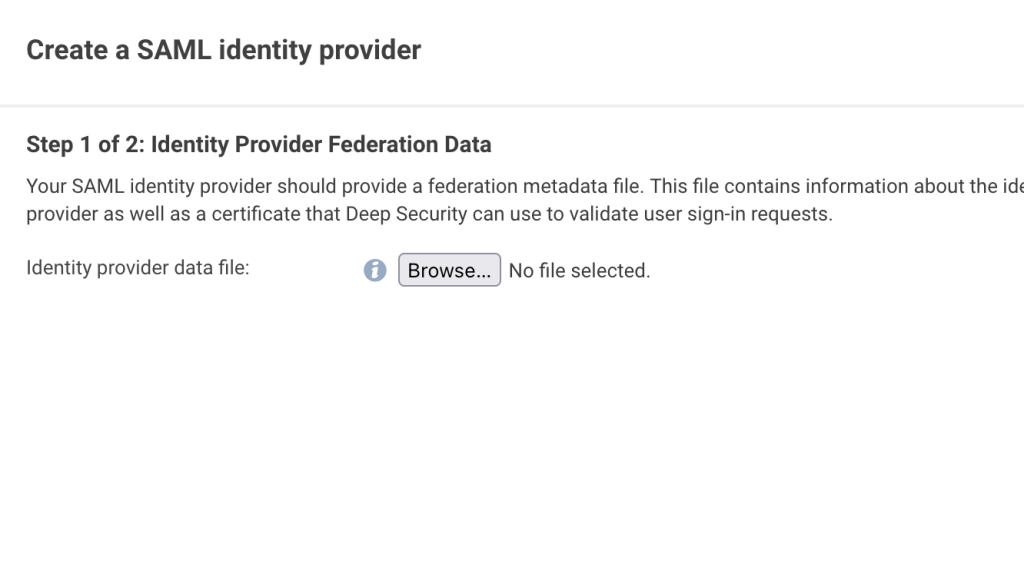Click the word 'SAML' in page title

click(174, 50)
